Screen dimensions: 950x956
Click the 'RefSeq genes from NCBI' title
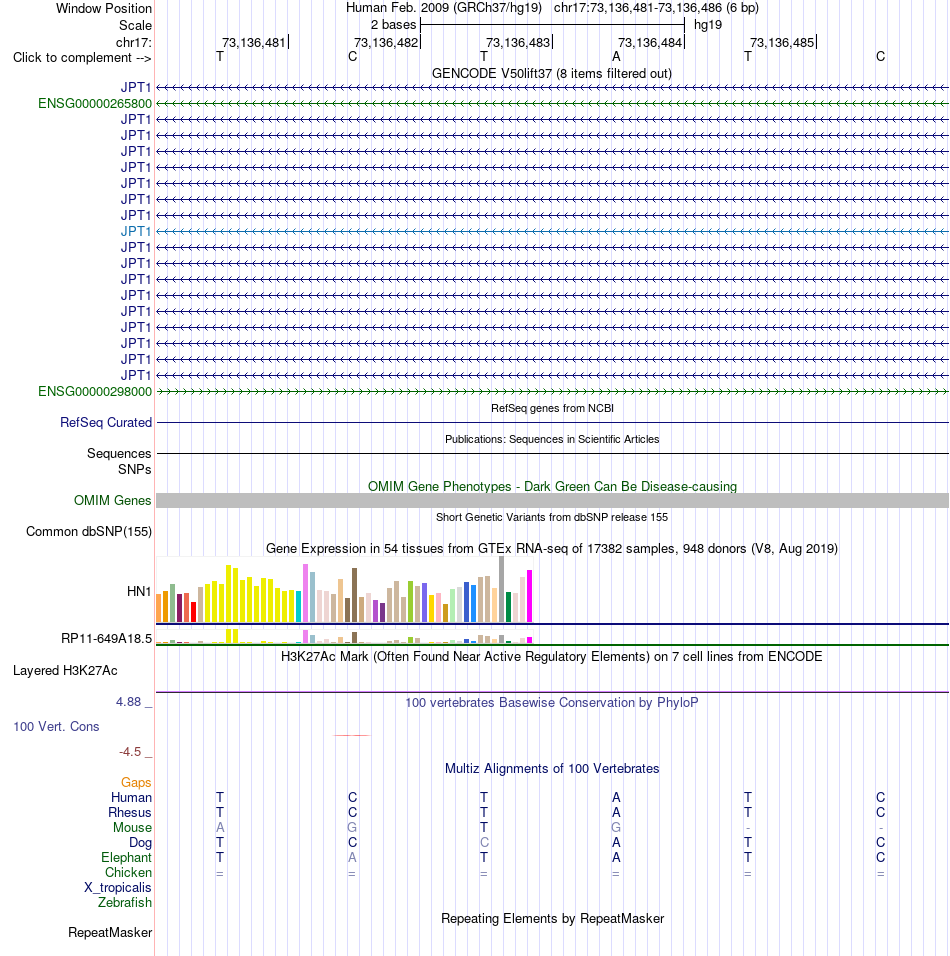pos(552,408)
